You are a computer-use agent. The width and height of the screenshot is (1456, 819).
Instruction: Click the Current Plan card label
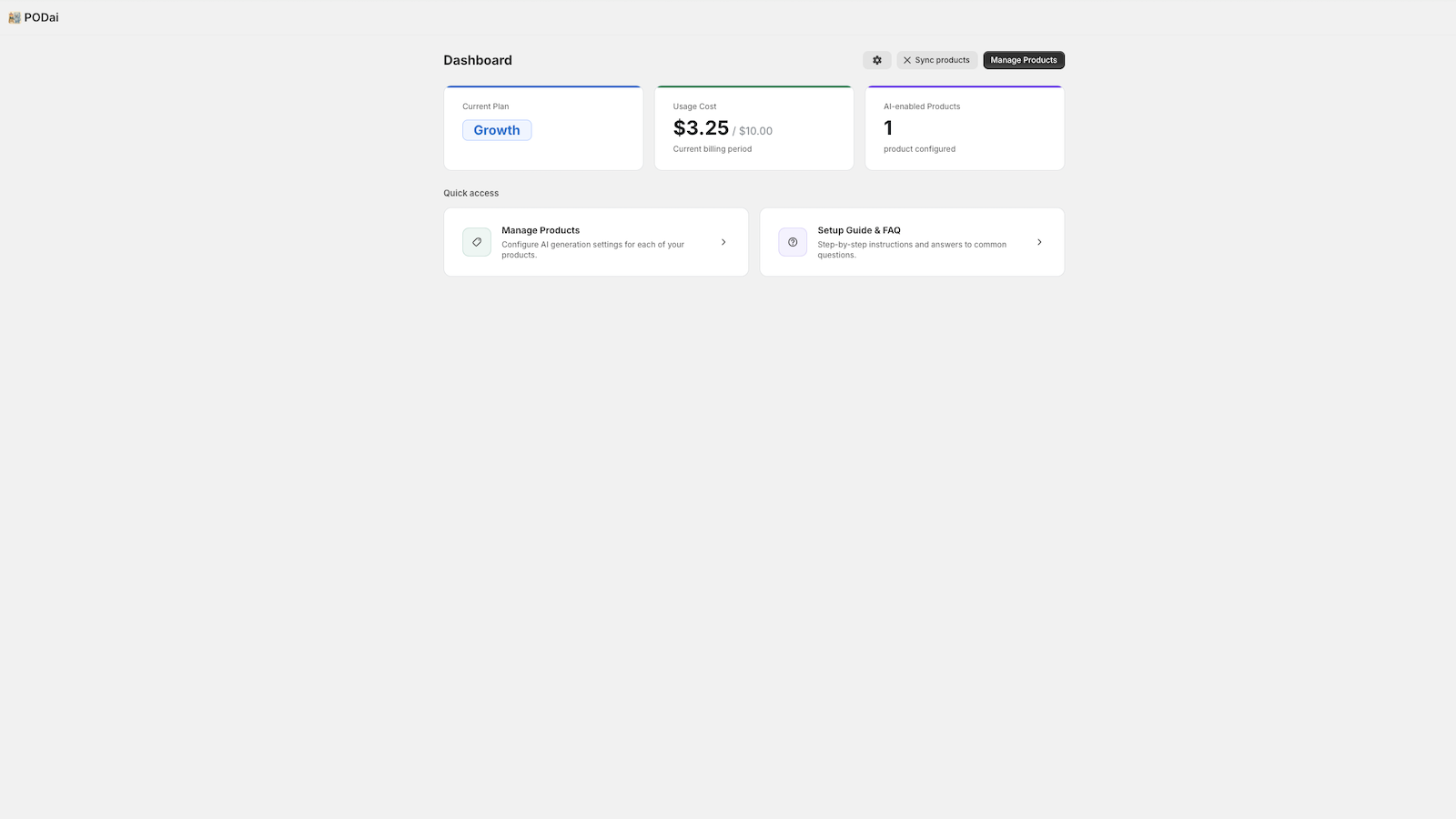[x=486, y=106]
